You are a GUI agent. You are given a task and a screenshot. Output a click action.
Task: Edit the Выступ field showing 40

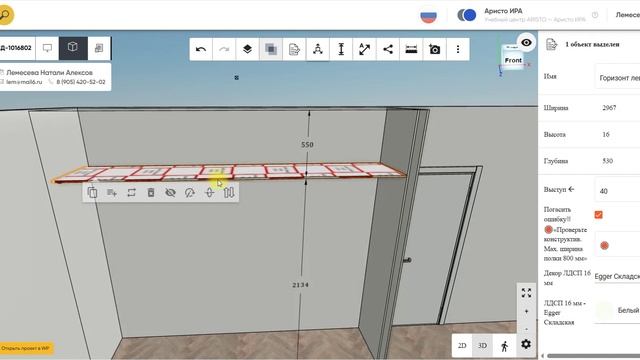(617, 190)
